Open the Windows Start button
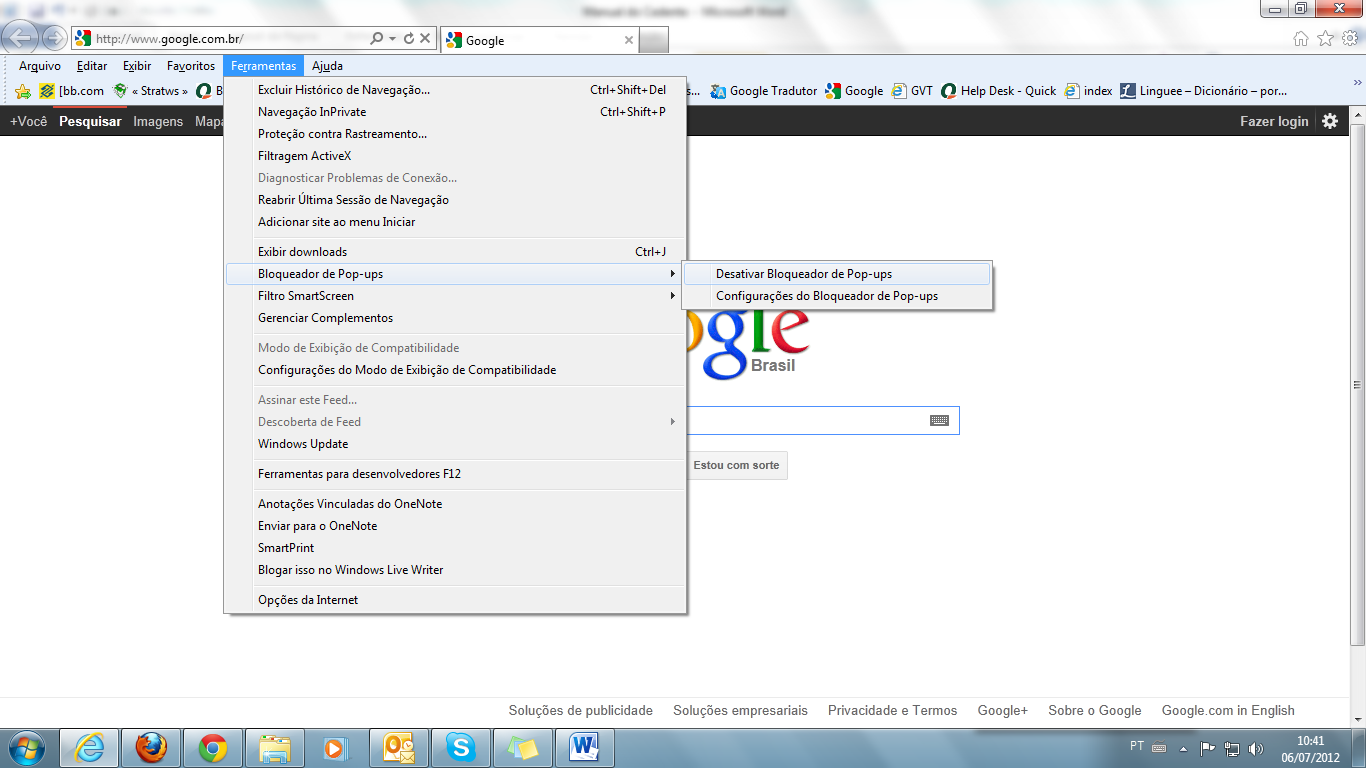 [x=25, y=747]
